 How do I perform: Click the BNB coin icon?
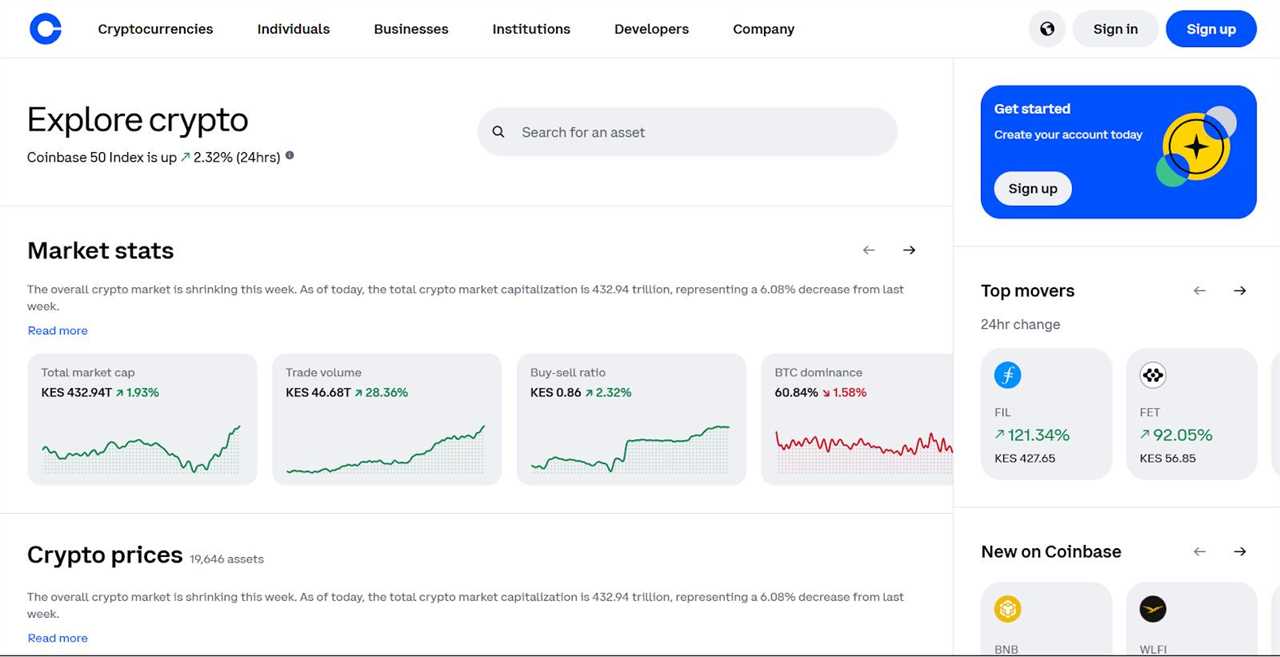(1007, 608)
